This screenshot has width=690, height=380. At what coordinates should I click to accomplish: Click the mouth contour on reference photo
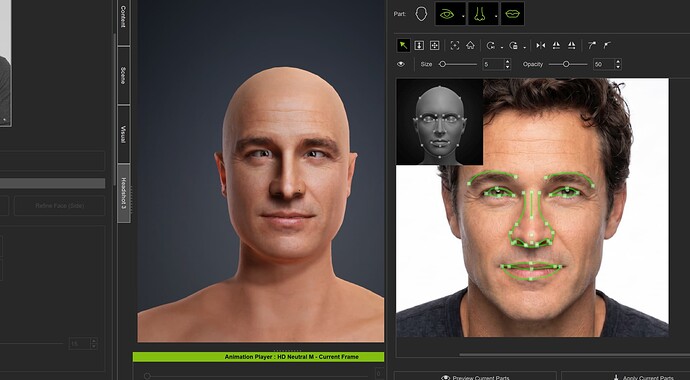coord(532,270)
